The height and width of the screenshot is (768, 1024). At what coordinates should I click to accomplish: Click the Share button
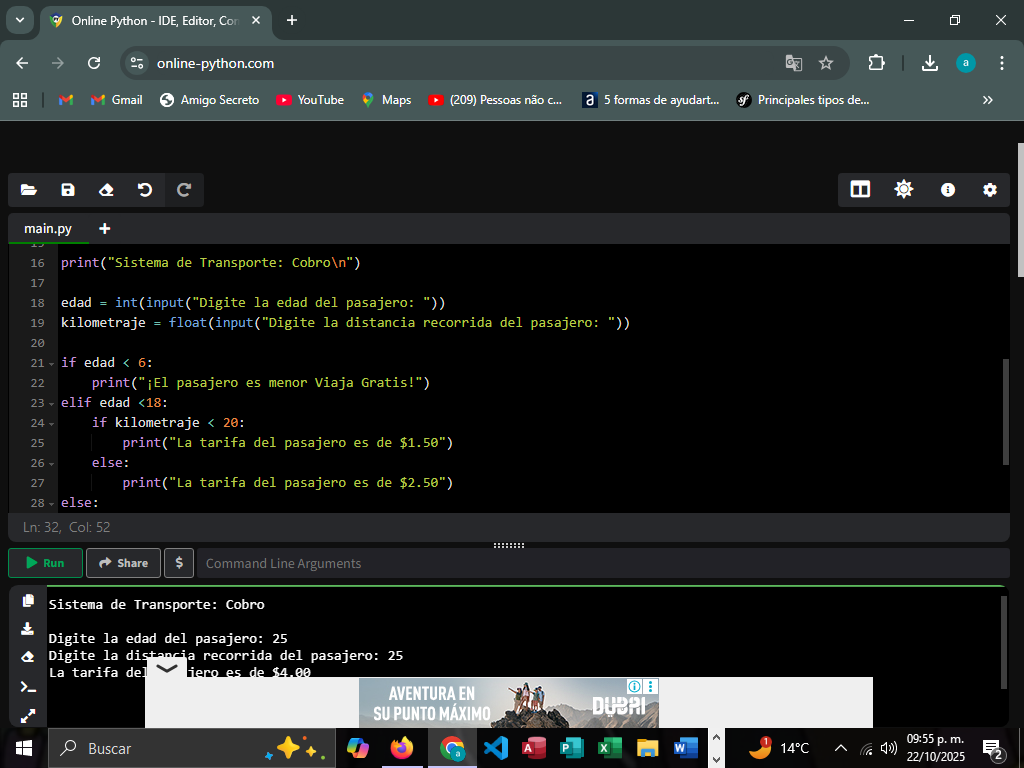(123, 563)
